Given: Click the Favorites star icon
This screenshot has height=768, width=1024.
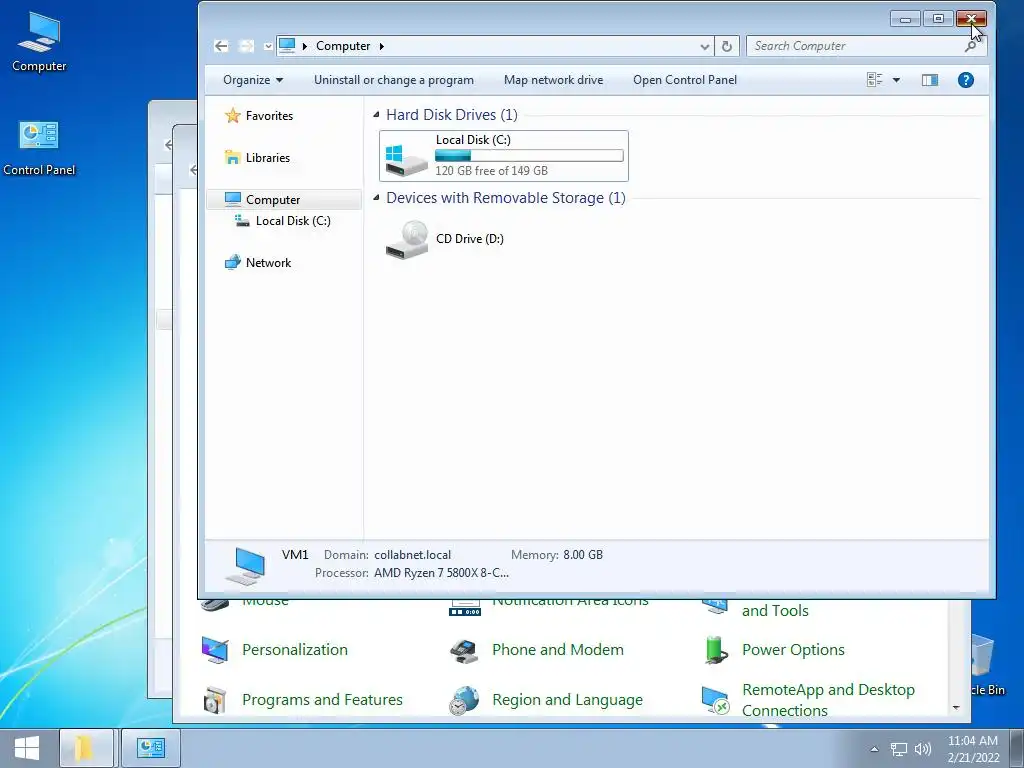Looking at the screenshot, I should pyautogui.click(x=232, y=116).
